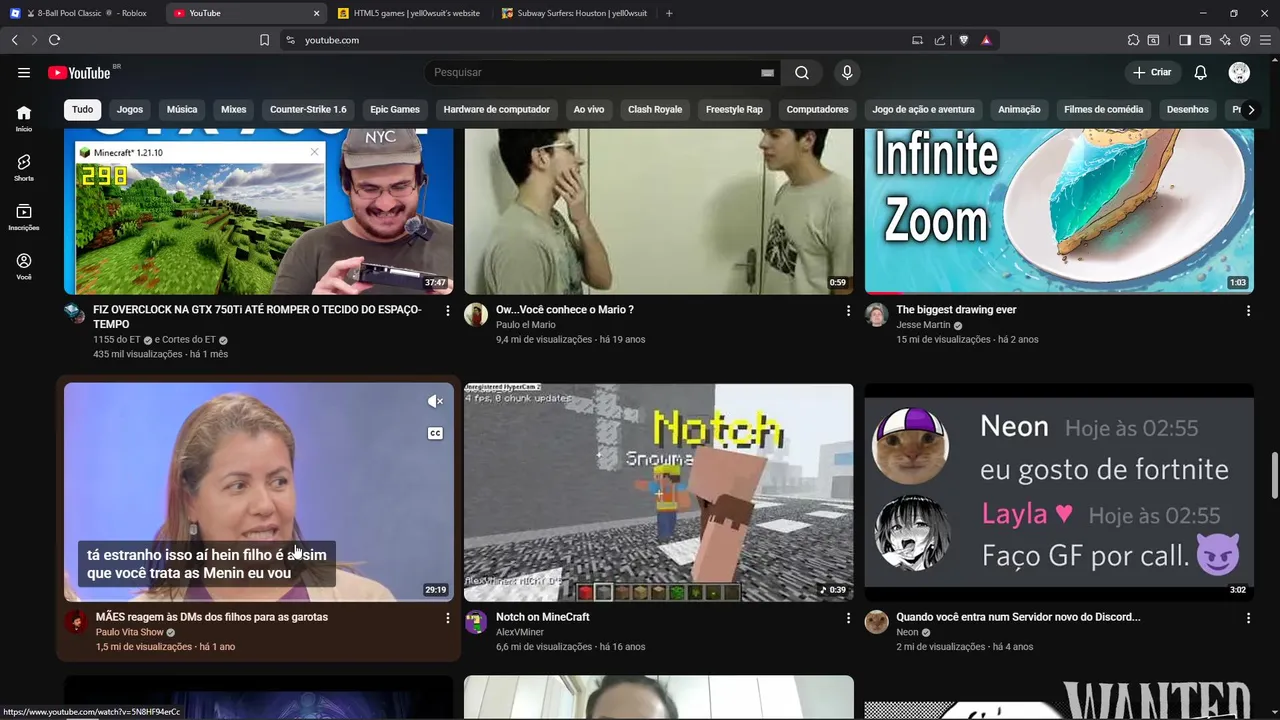Open the Leo AI sparkle icon

[x=1225, y=40]
